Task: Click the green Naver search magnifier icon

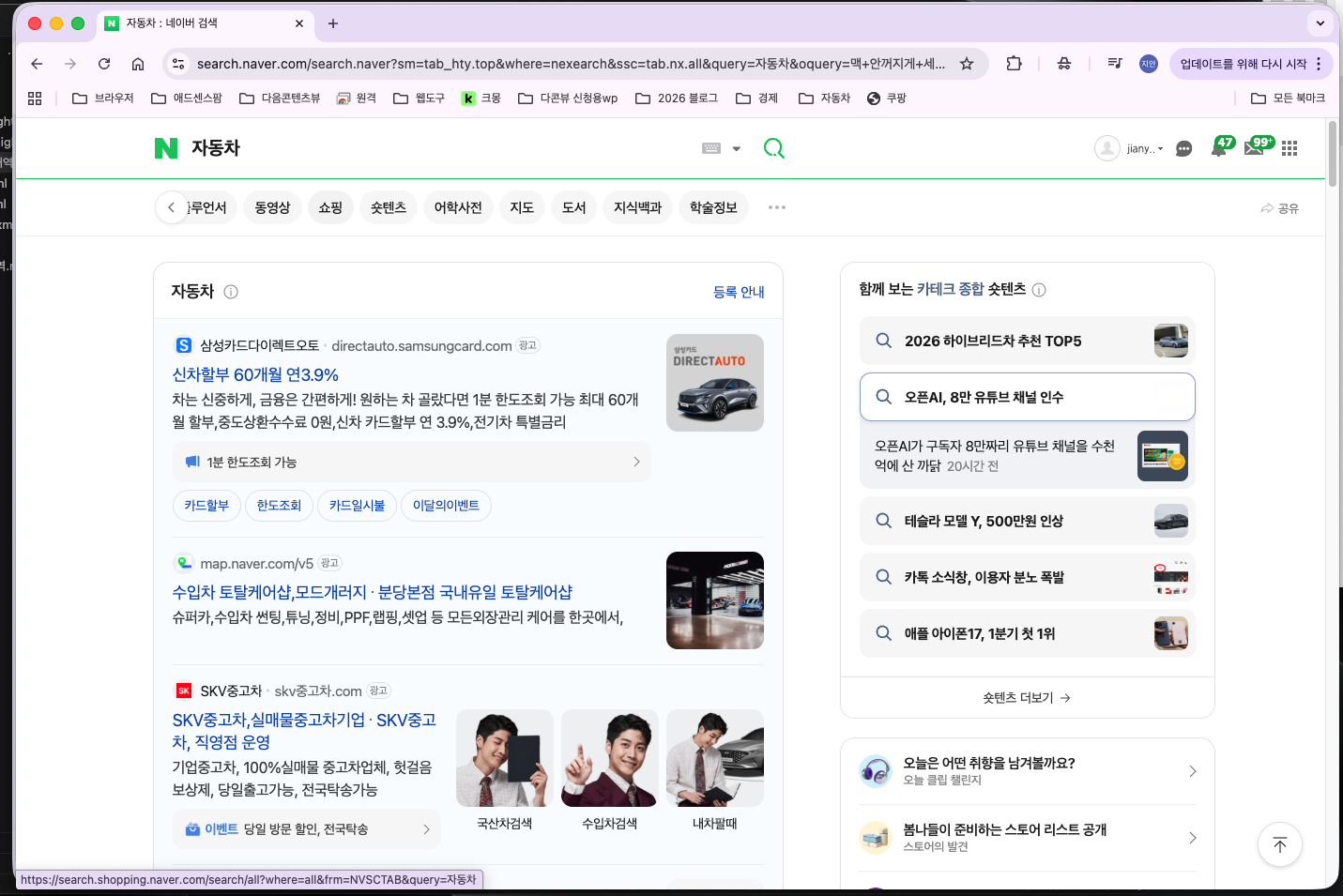Action: [x=773, y=148]
